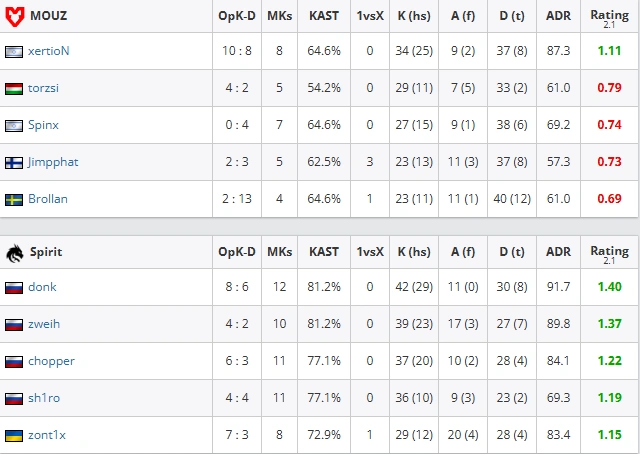Open zweih's player profile link
The image size is (640, 454).
(x=44, y=324)
